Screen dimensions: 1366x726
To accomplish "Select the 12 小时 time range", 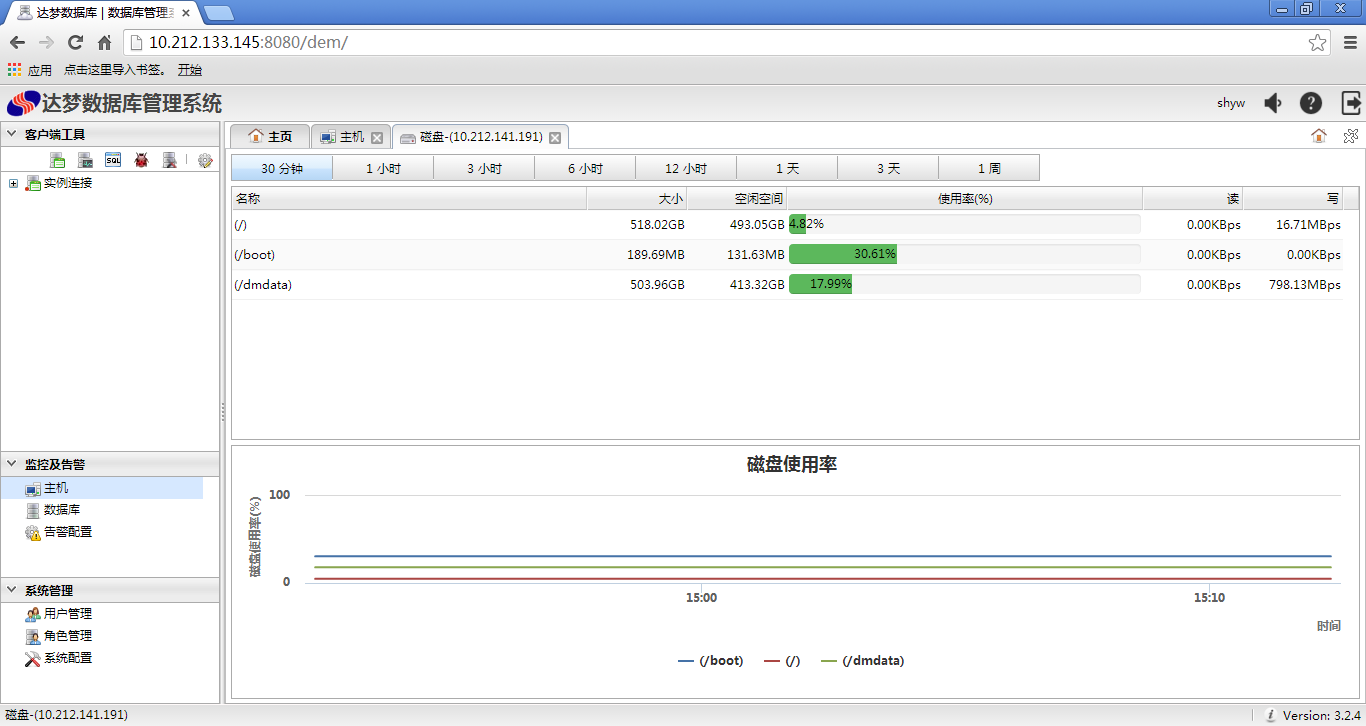I will tap(686, 168).
